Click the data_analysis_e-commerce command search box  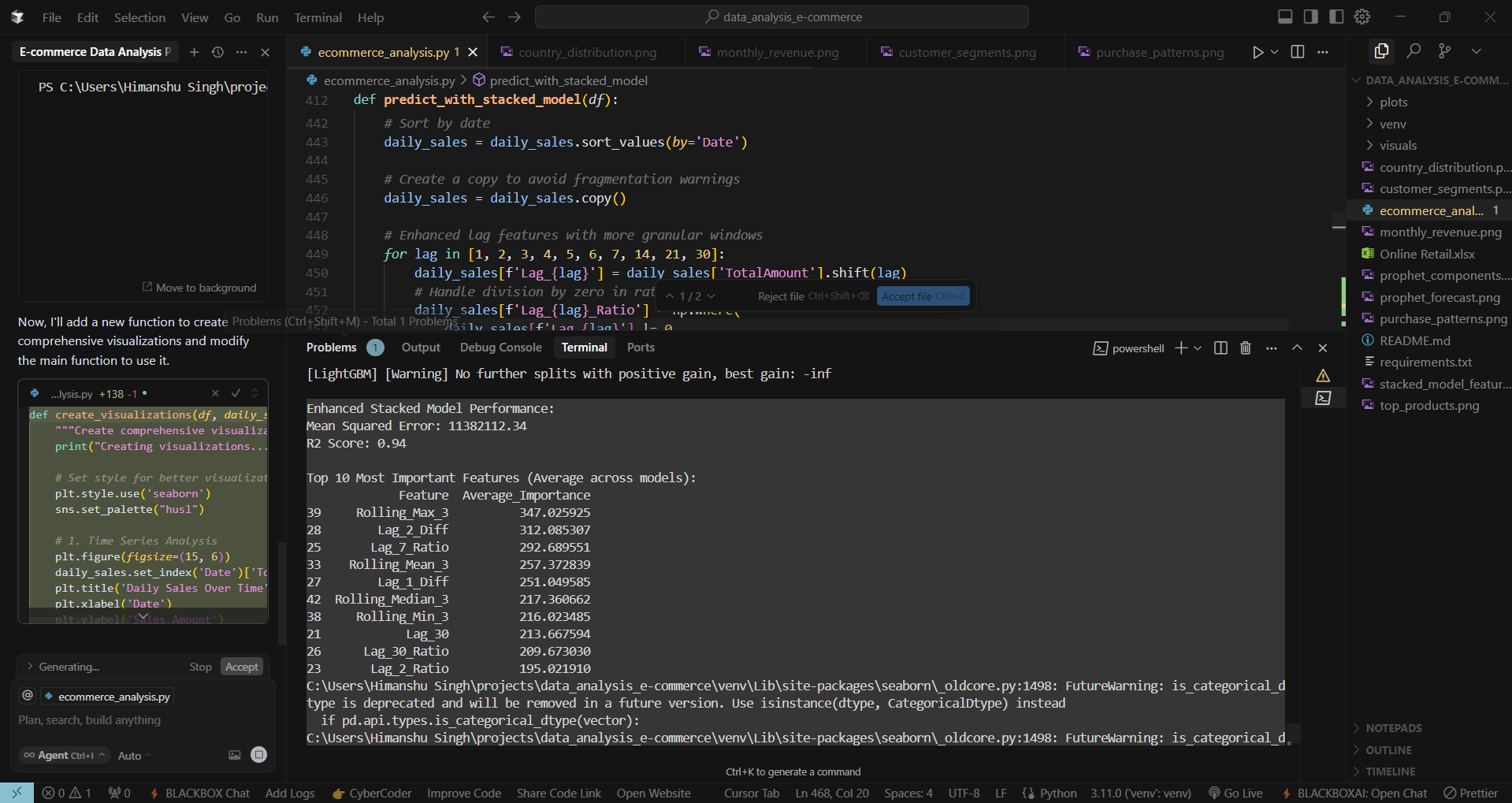[x=782, y=17]
